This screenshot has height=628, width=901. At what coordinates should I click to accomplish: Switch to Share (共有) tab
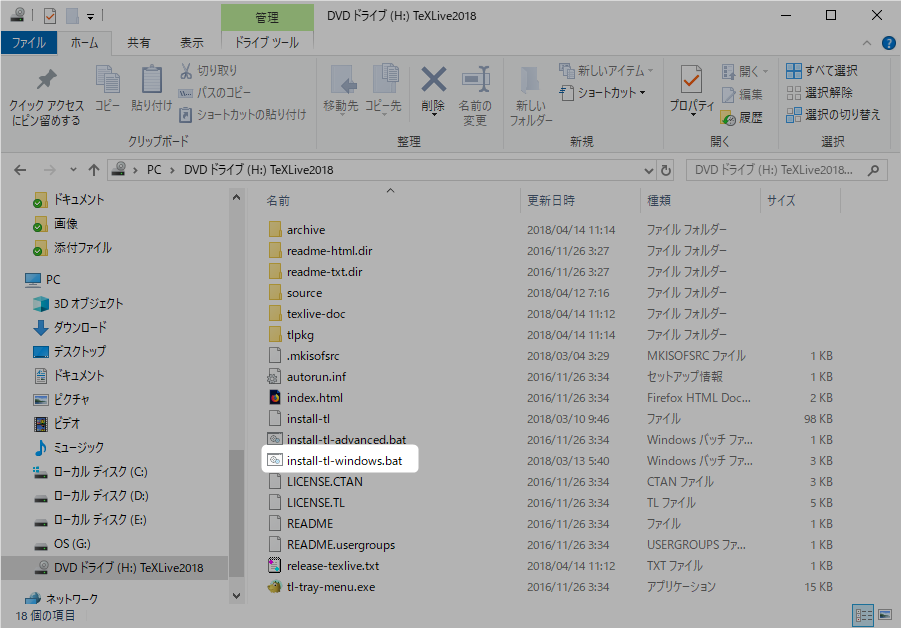tap(138, 43)
